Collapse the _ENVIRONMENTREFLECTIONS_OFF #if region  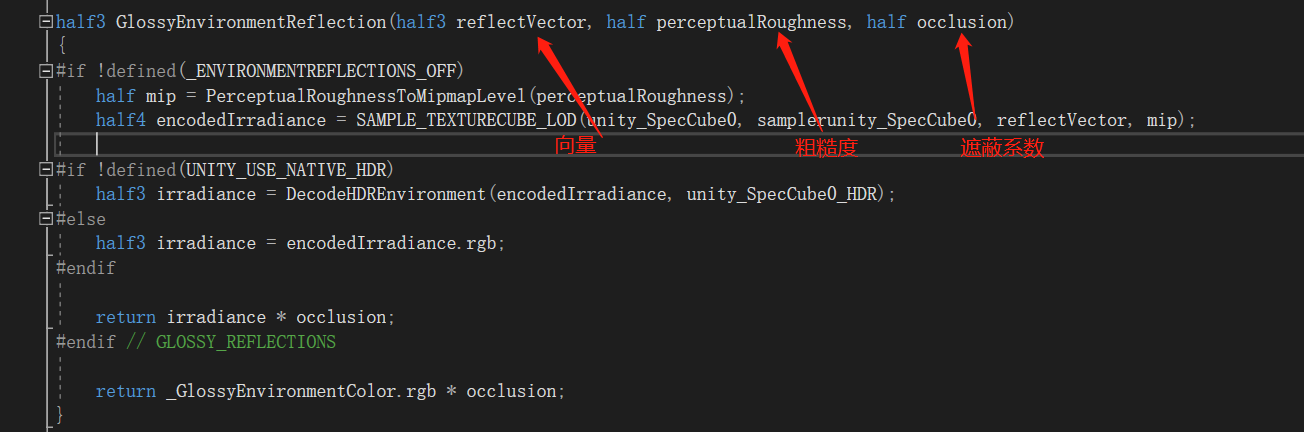pos(45,71)
